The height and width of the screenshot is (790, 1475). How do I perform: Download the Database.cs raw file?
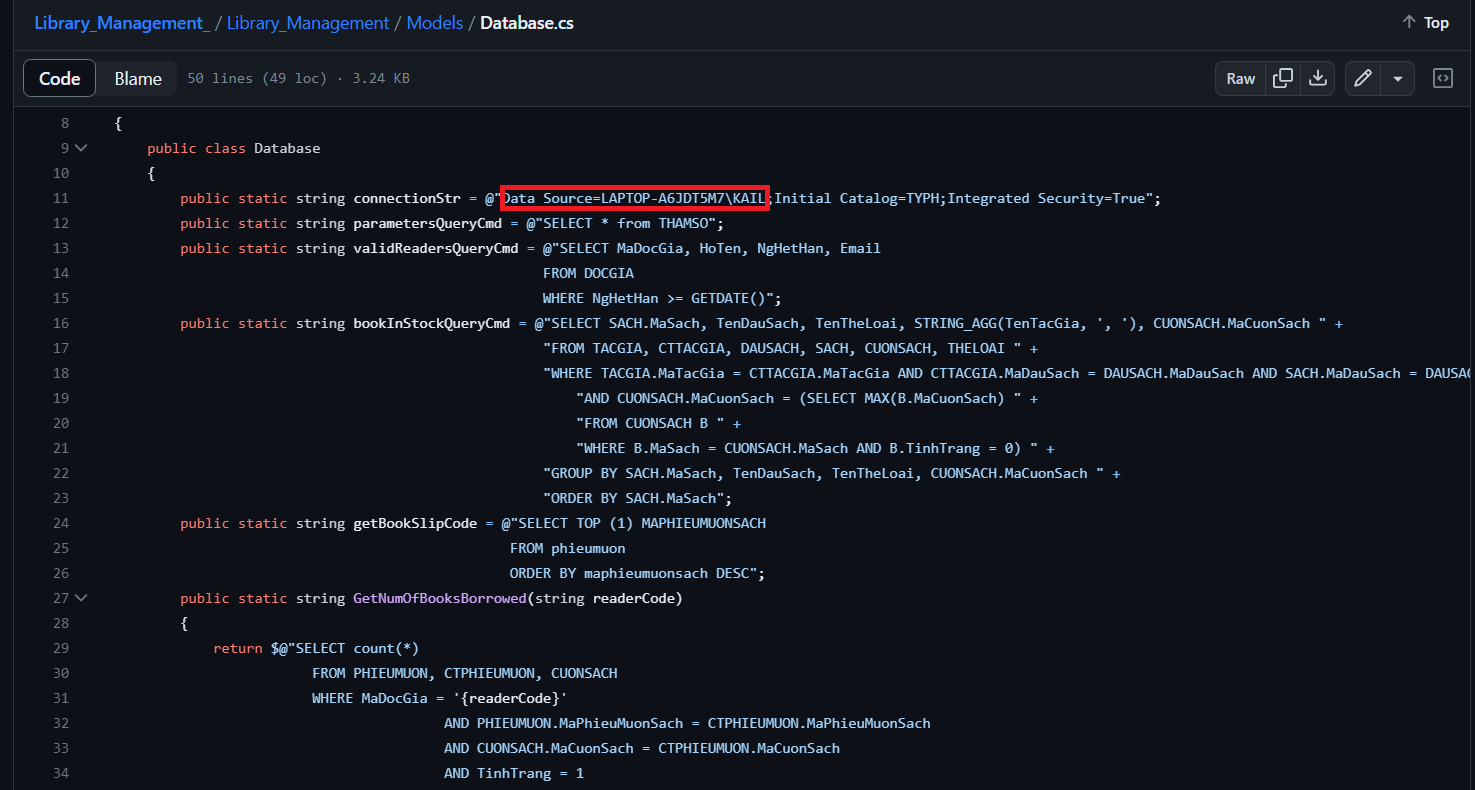1319,77
